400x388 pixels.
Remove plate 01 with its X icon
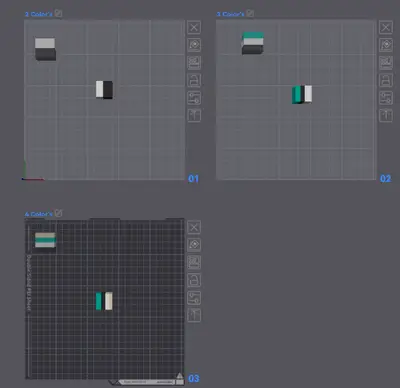(x=194, y=27)
